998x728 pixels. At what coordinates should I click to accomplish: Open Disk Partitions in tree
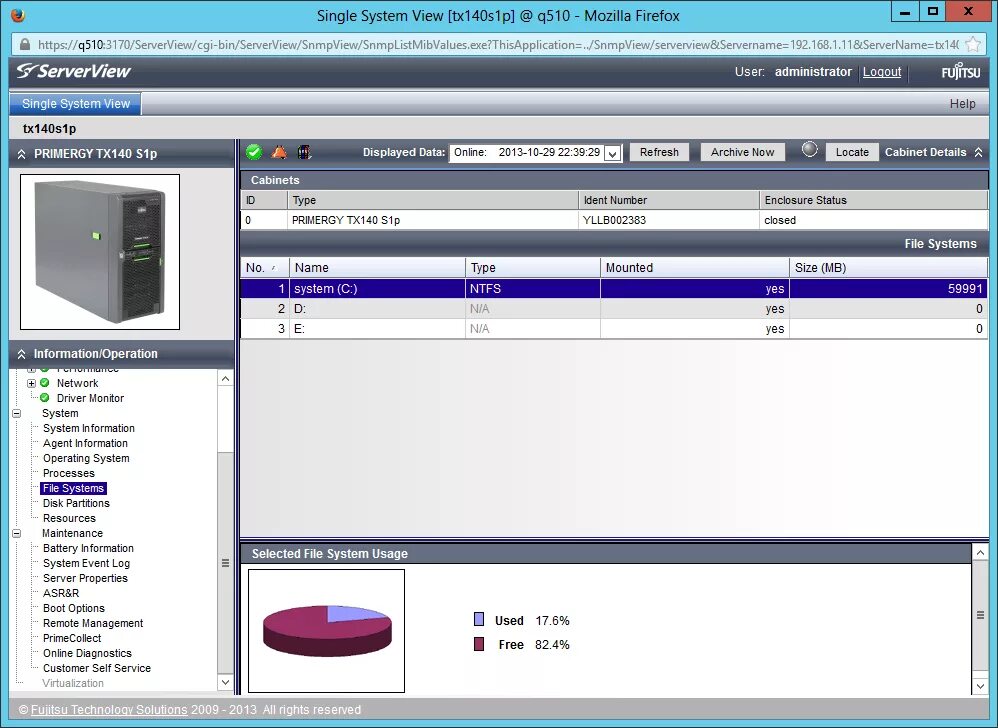click(x=76, y=503)
